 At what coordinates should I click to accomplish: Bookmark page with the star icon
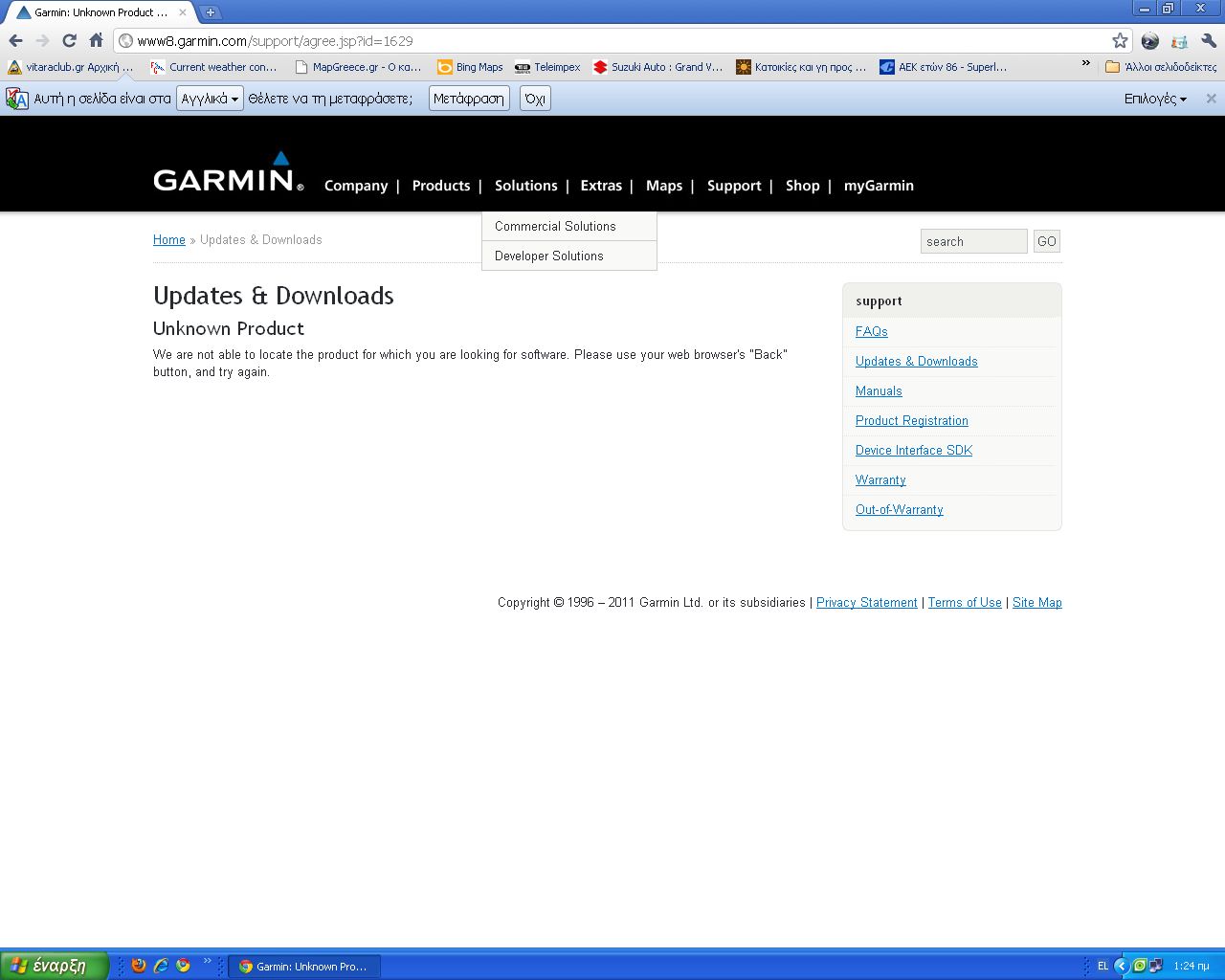point(1120,40)
